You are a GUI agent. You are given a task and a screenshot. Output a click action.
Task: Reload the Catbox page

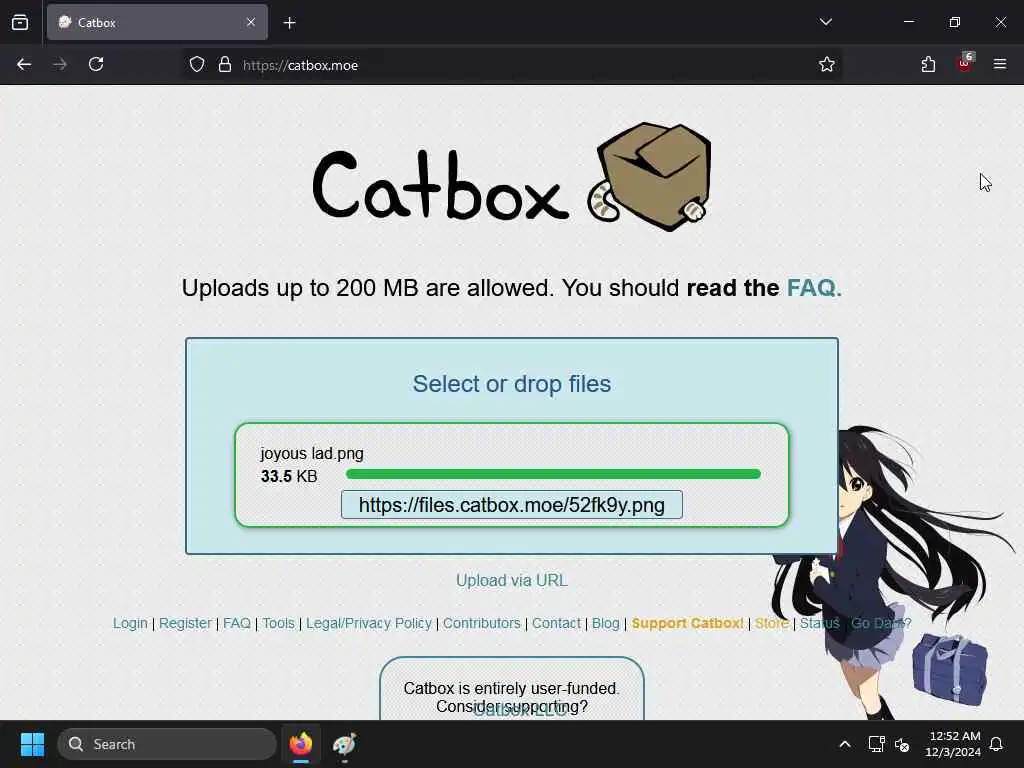point(96,64)
